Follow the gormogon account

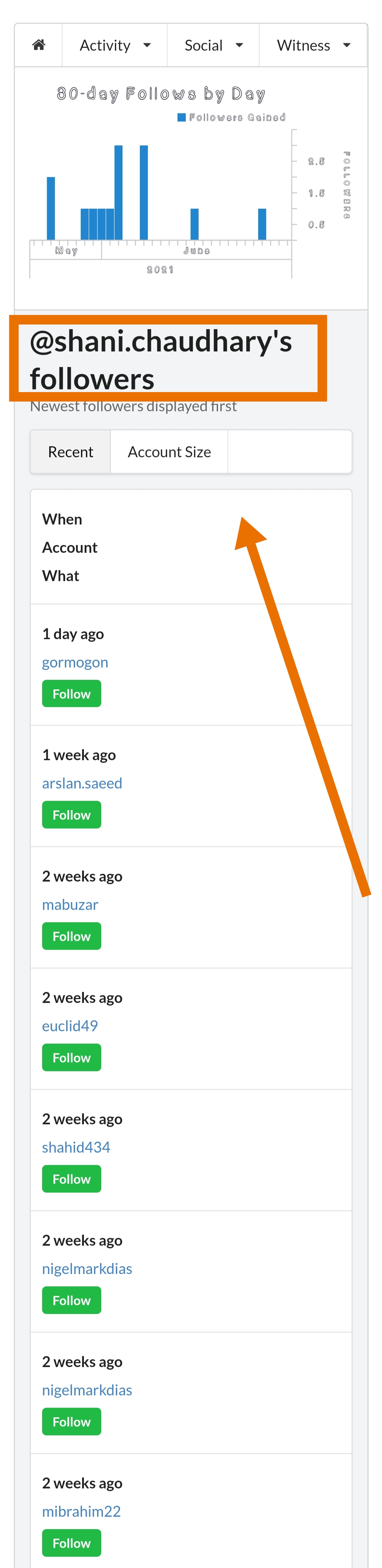(71, 693)
